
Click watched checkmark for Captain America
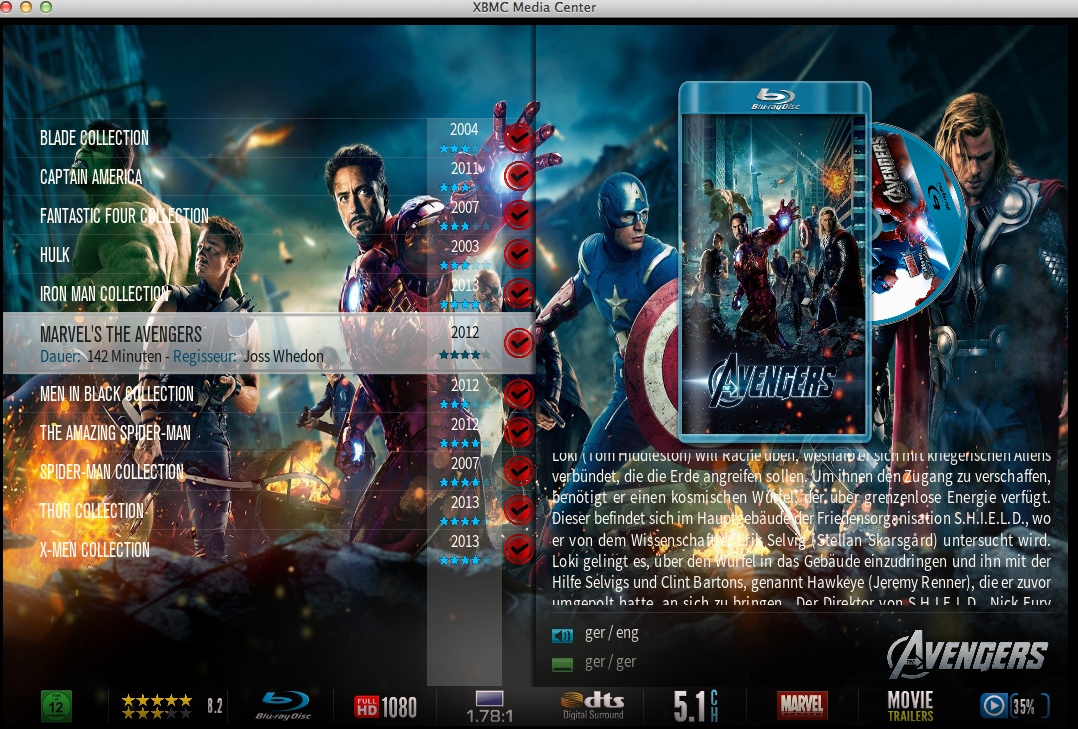(x=518, y=176)
